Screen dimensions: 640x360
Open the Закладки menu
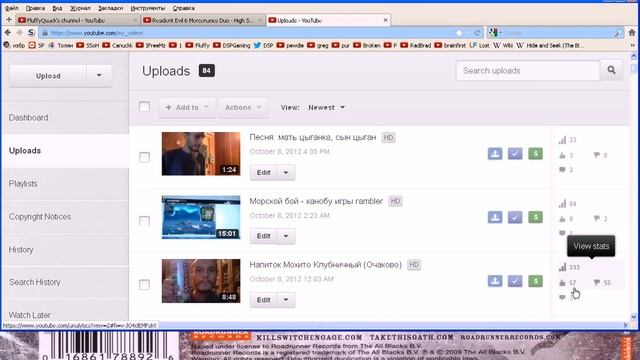click(110, 8)
